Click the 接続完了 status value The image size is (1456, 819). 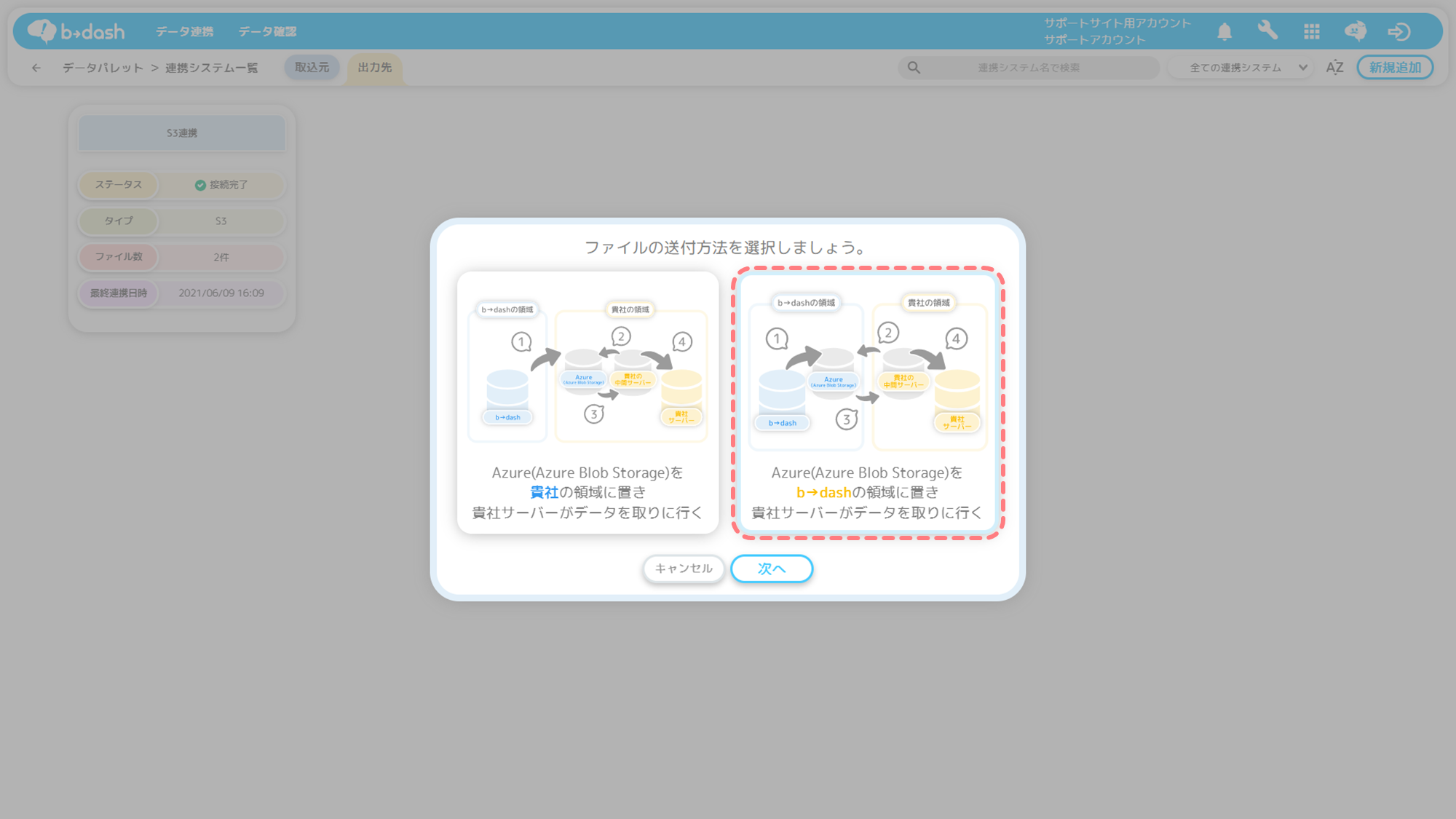coord(221,185)
